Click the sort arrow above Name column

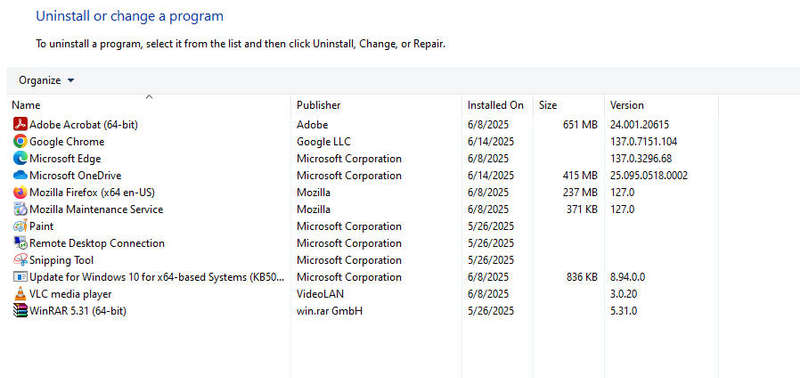click(x=149, y=96)
